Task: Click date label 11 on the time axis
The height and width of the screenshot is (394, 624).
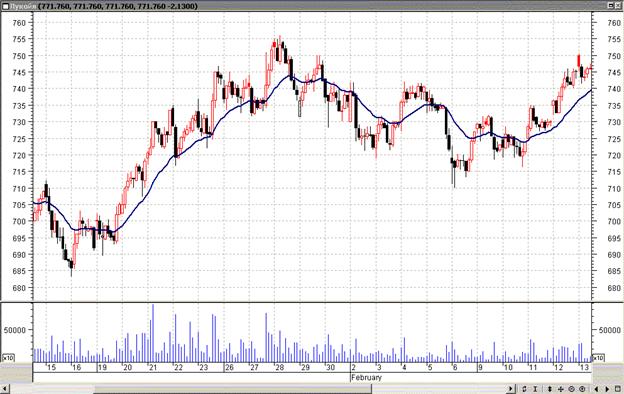Action: pyautogui.click(x=533, y=367)
